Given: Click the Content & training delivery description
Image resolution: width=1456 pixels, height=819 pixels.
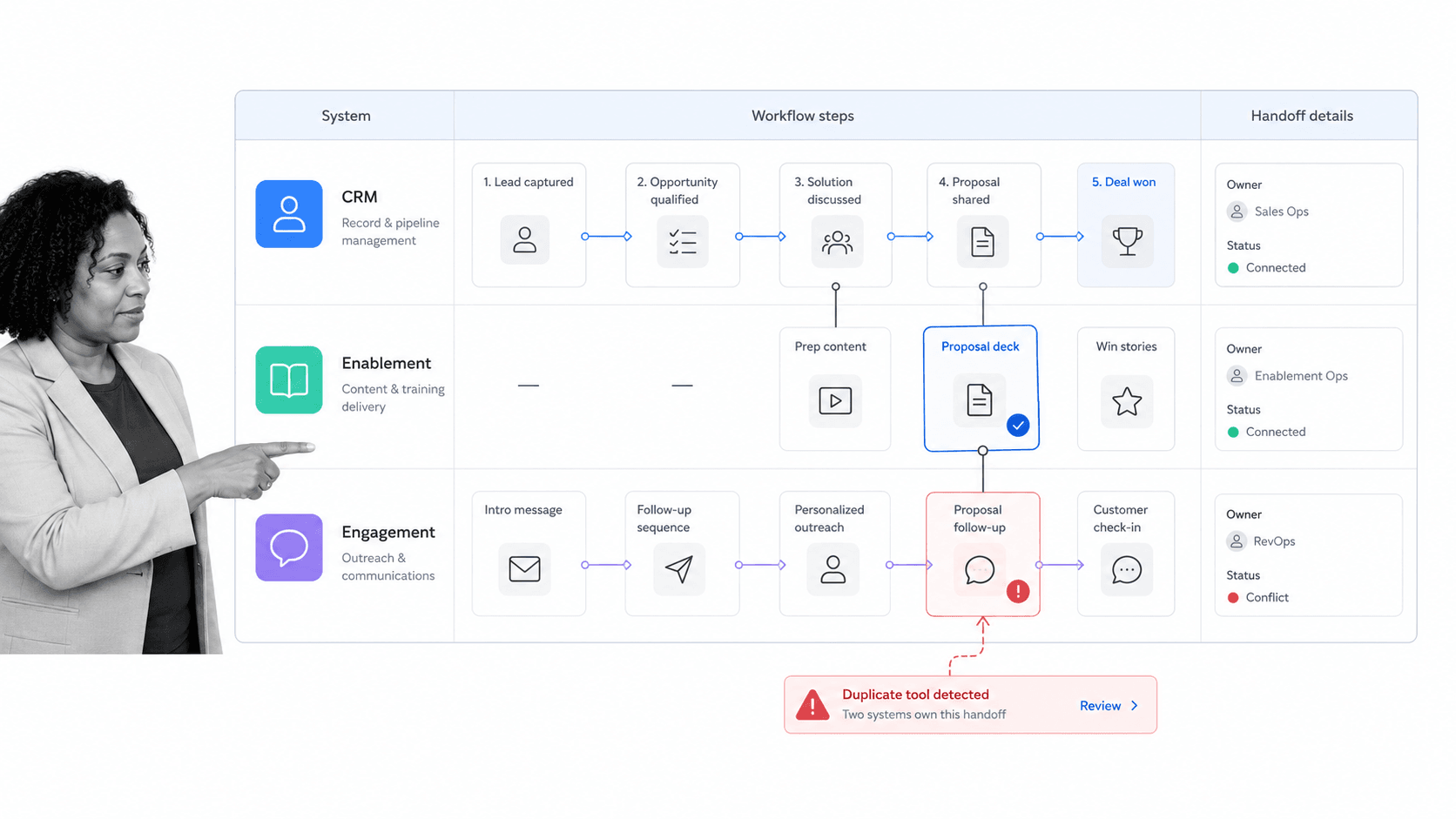Looking at the screenshot, I should coord(393,398).
